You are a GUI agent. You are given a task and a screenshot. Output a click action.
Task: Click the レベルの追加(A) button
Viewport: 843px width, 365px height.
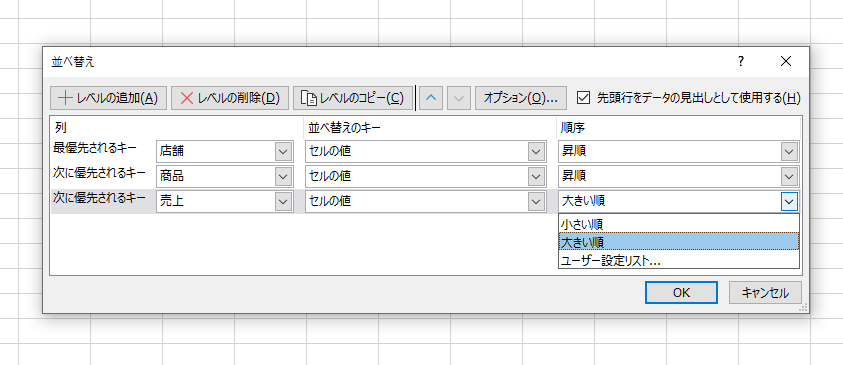coord(109,98)
